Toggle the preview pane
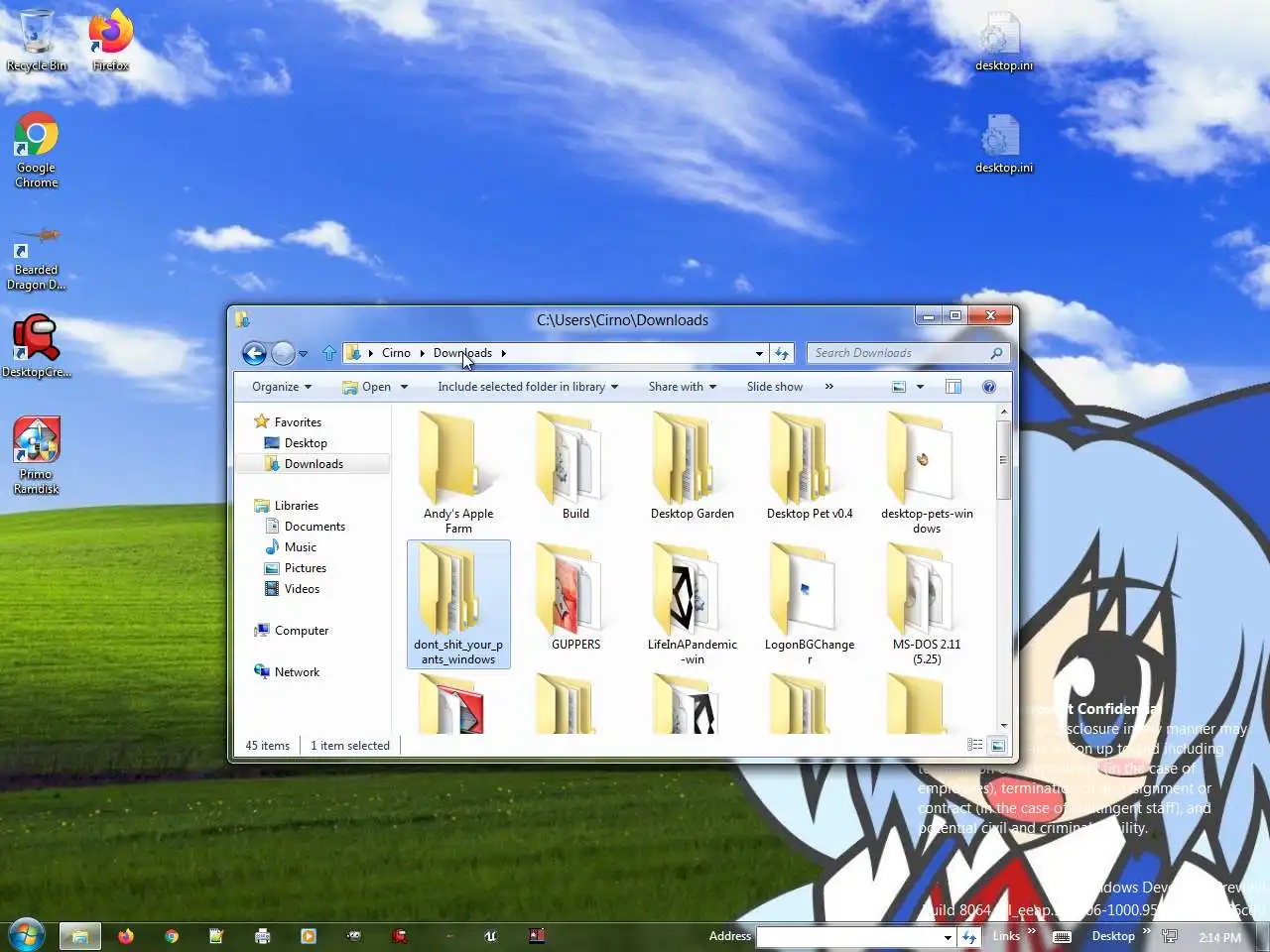This screenshot has height=952, width=1270. point(953,387)
